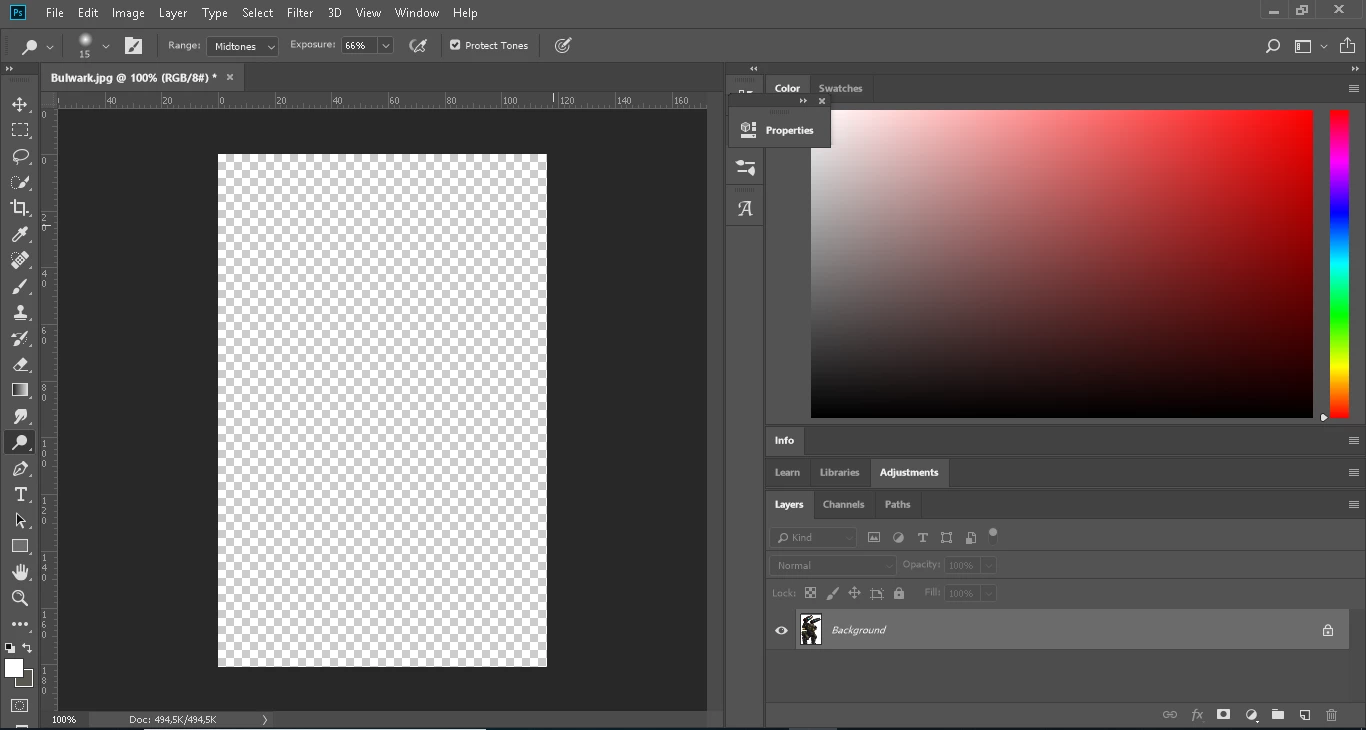Toggle filter for pixel layers
Screen dimensions: 1366x730
pos(874,538)
